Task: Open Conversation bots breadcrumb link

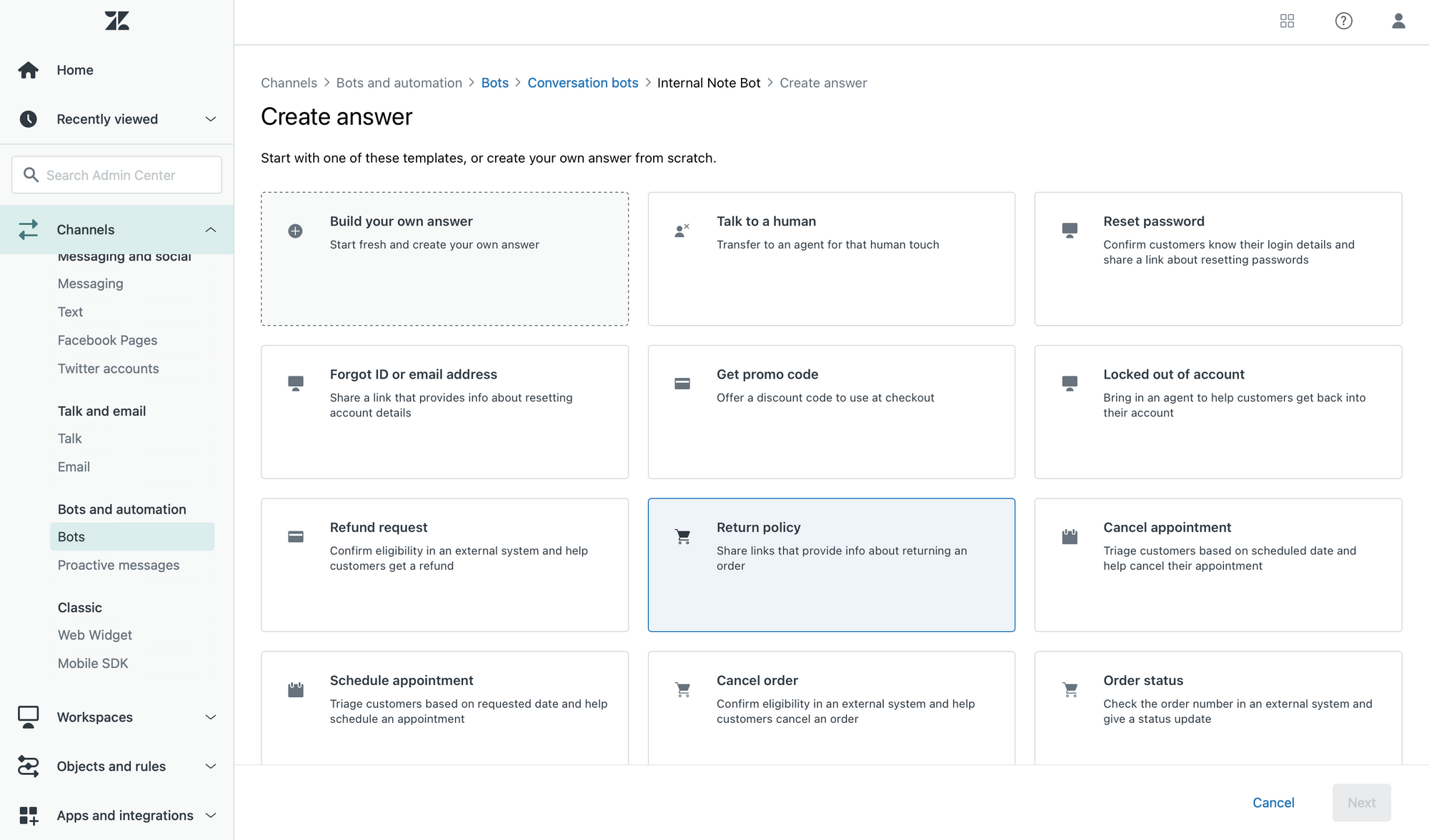Action: pos(582,83)
